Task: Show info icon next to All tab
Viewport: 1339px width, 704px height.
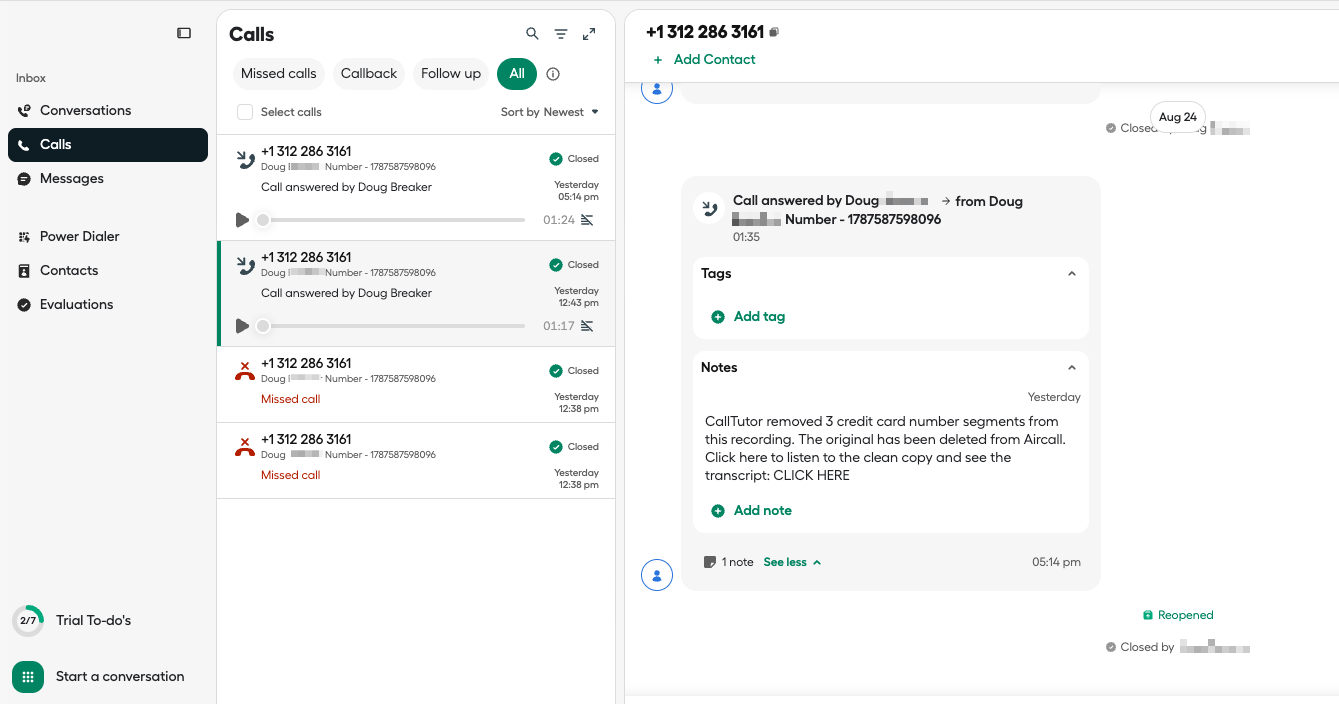Action: (553, 74)
